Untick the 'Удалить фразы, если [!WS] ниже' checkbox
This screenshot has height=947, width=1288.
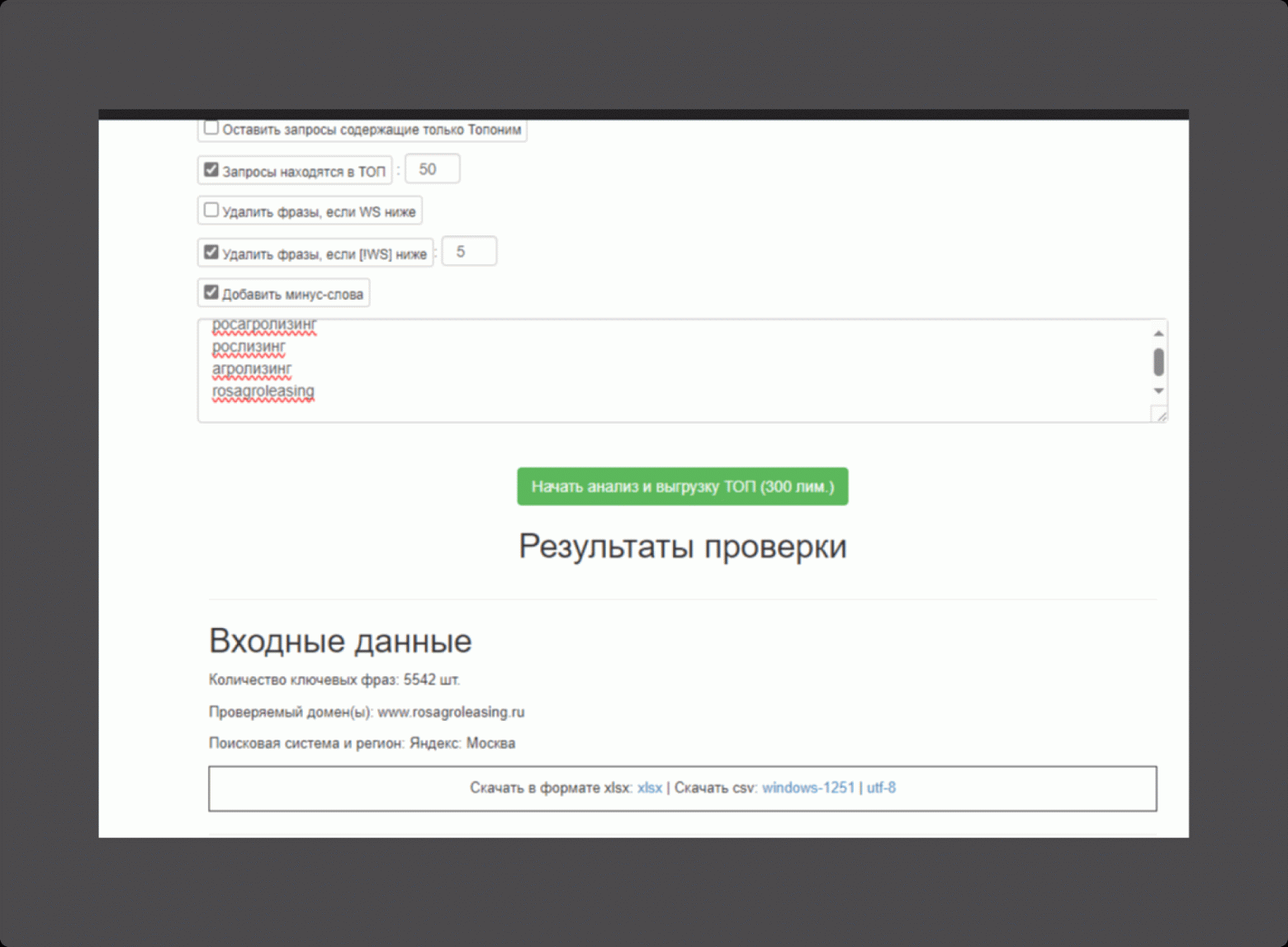click(211, 252)
